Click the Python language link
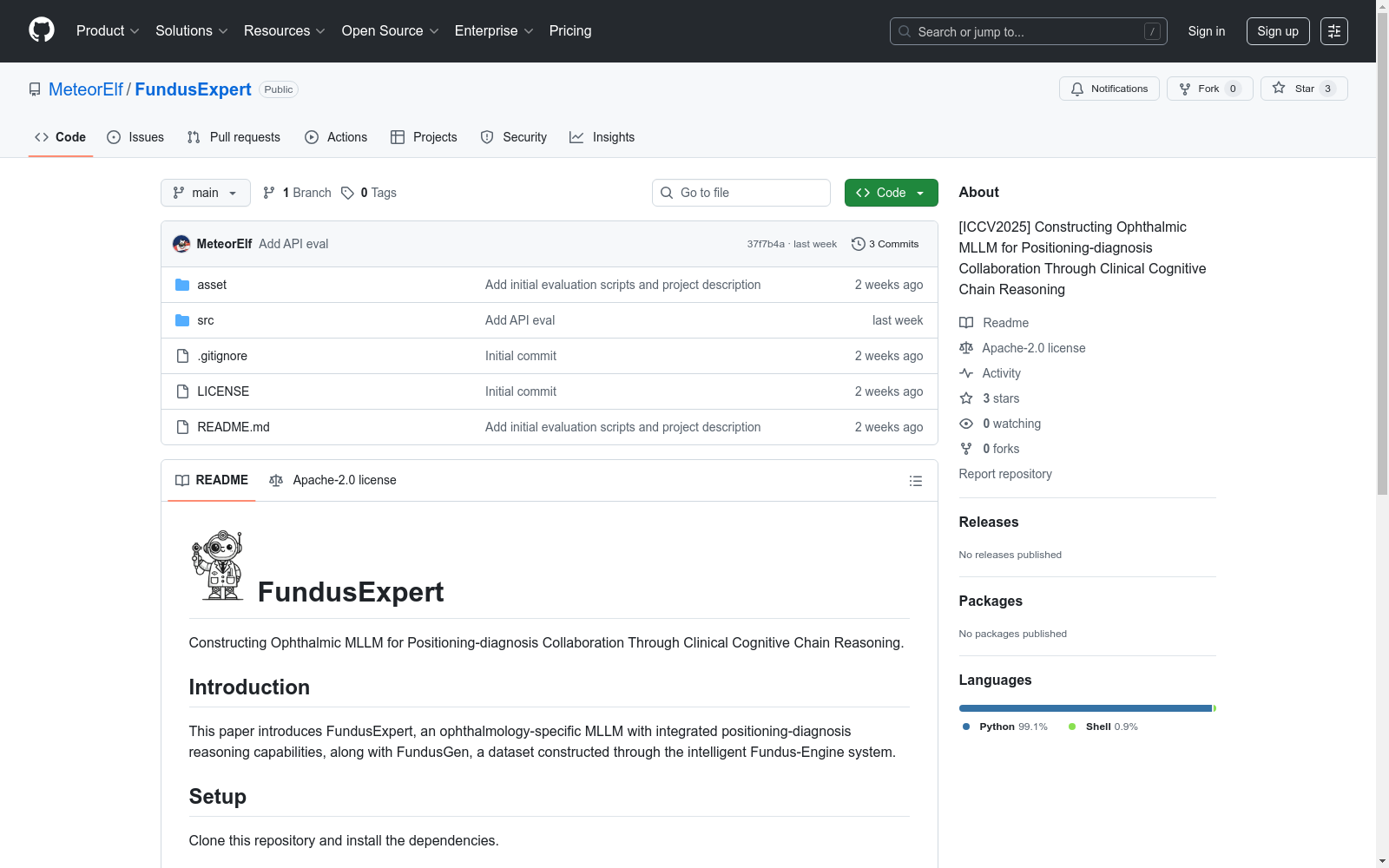The image size is (1389, 868). (x=1005, y=727)
